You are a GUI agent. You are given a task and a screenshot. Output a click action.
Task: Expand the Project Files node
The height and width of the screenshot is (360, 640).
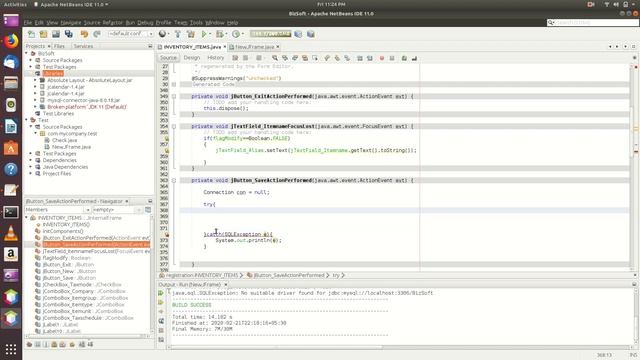[31, 173]
